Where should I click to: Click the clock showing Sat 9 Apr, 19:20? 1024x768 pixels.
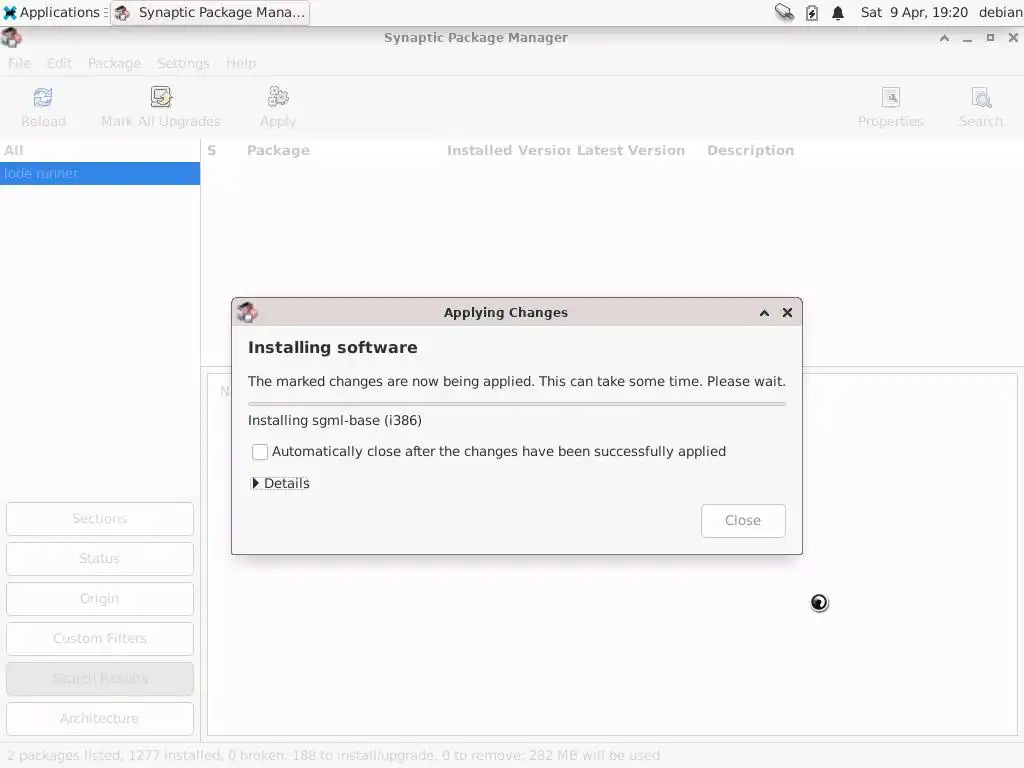(914, 12)
